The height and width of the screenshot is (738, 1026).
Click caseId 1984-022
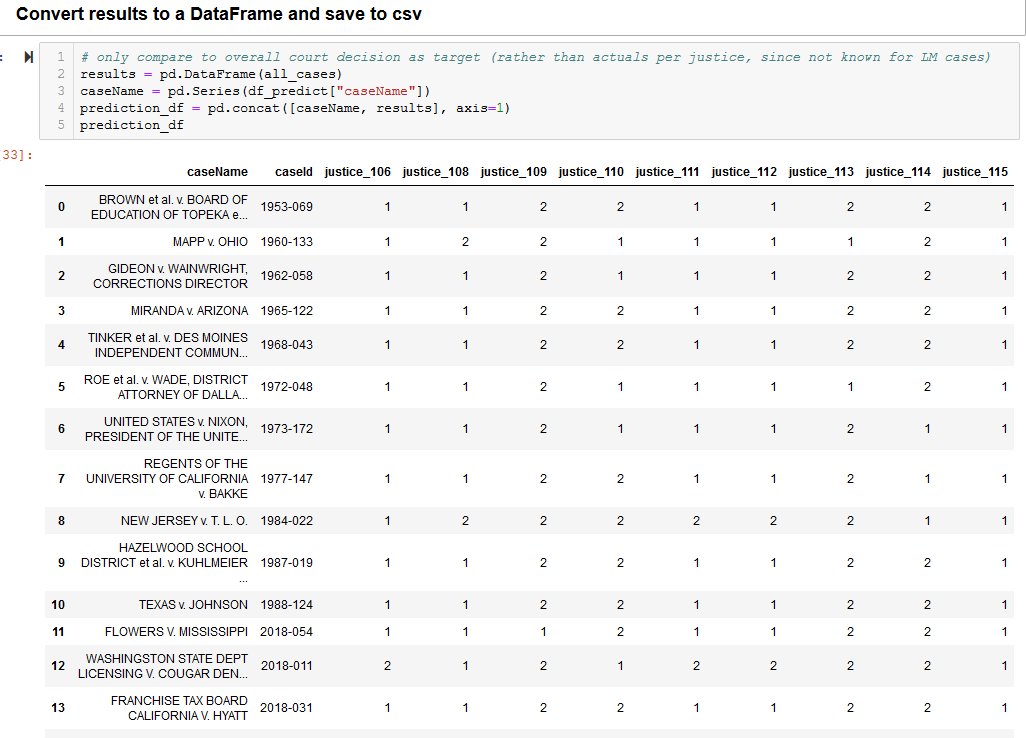tap(287, 520)
